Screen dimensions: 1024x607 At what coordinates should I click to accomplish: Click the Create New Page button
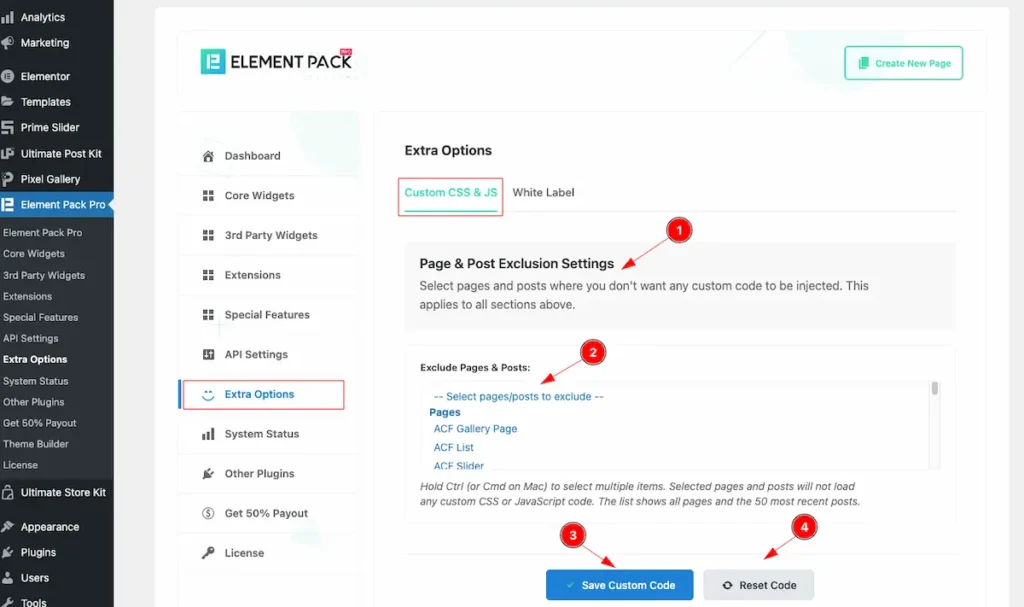903,63
